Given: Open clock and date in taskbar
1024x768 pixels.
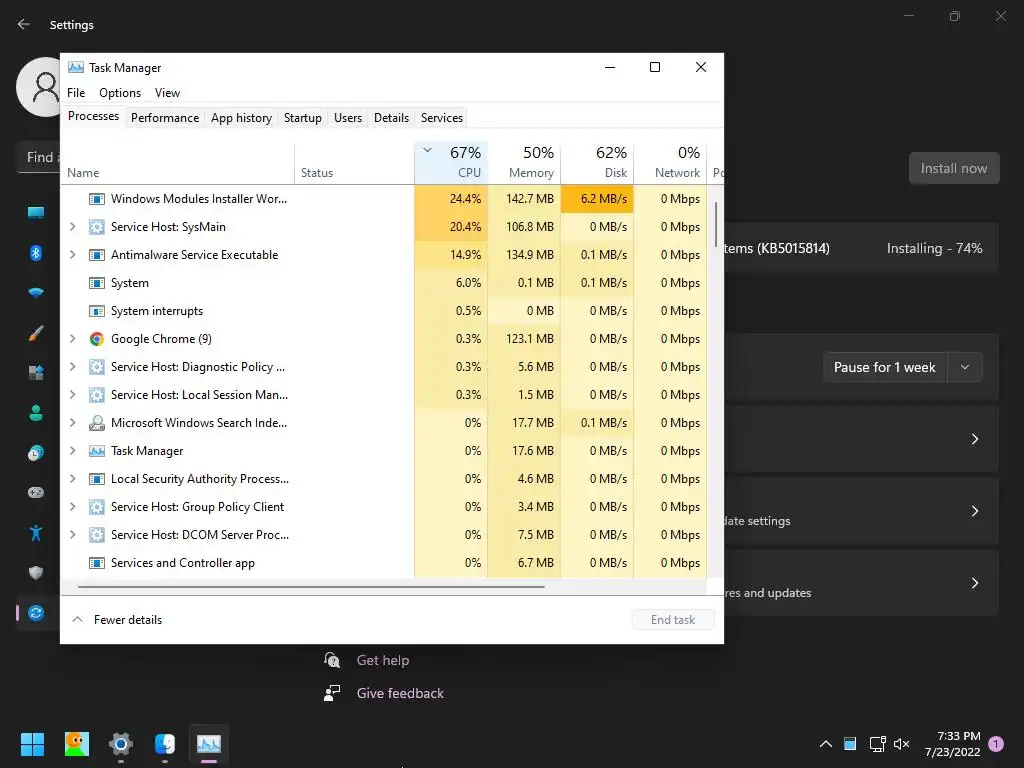Looking at the screenshot, I should tap(953, 744).
